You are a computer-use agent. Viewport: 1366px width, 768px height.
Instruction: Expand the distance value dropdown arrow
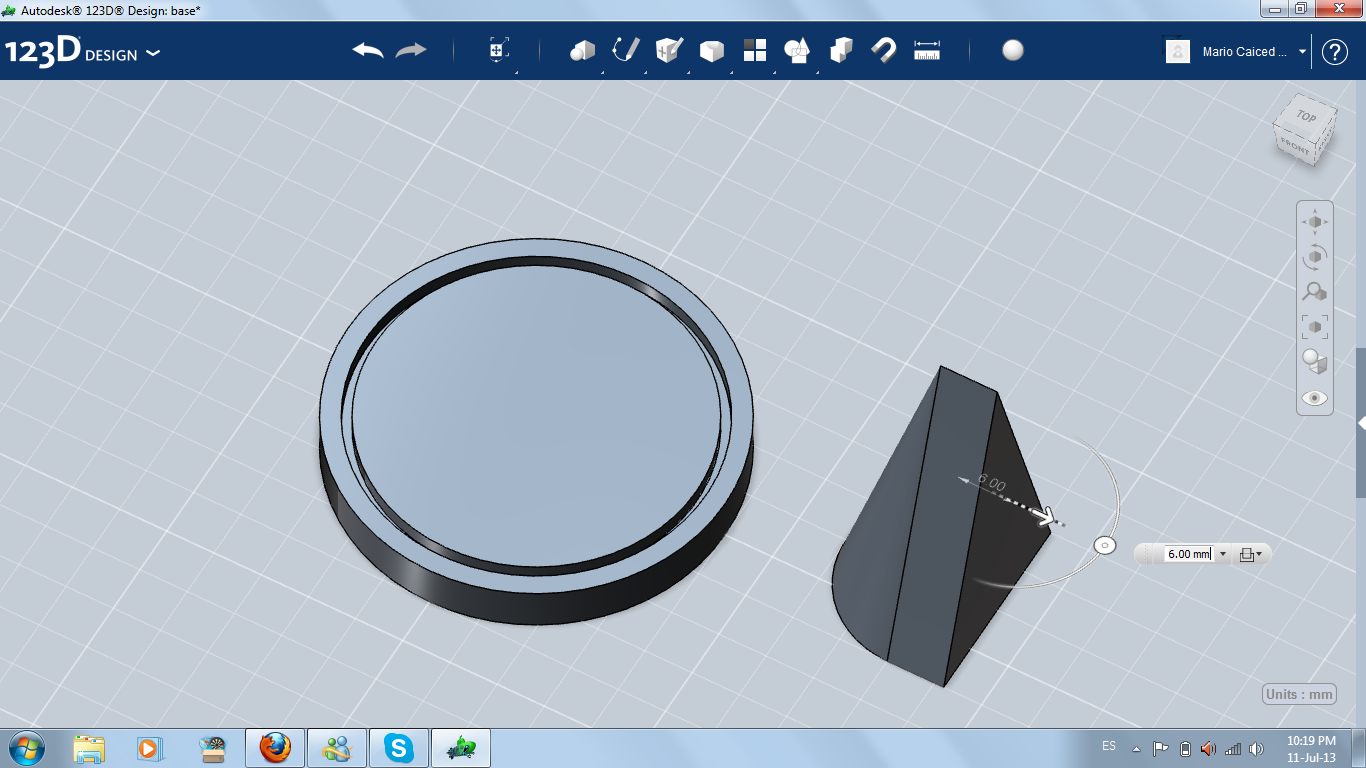coord(1222,554)
